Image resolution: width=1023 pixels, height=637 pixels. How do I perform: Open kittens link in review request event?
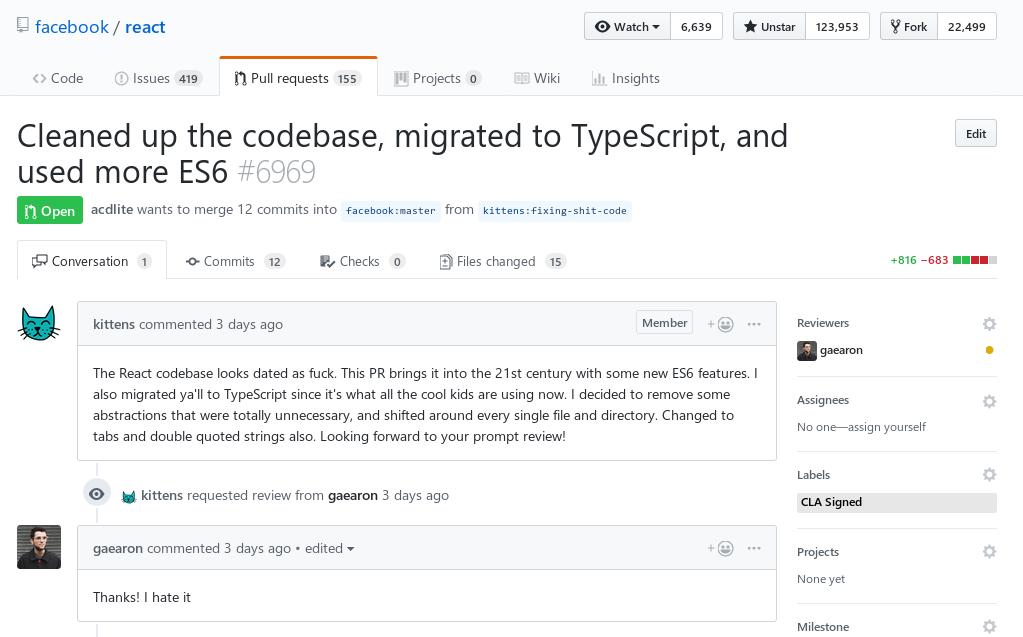pos(162,495)
